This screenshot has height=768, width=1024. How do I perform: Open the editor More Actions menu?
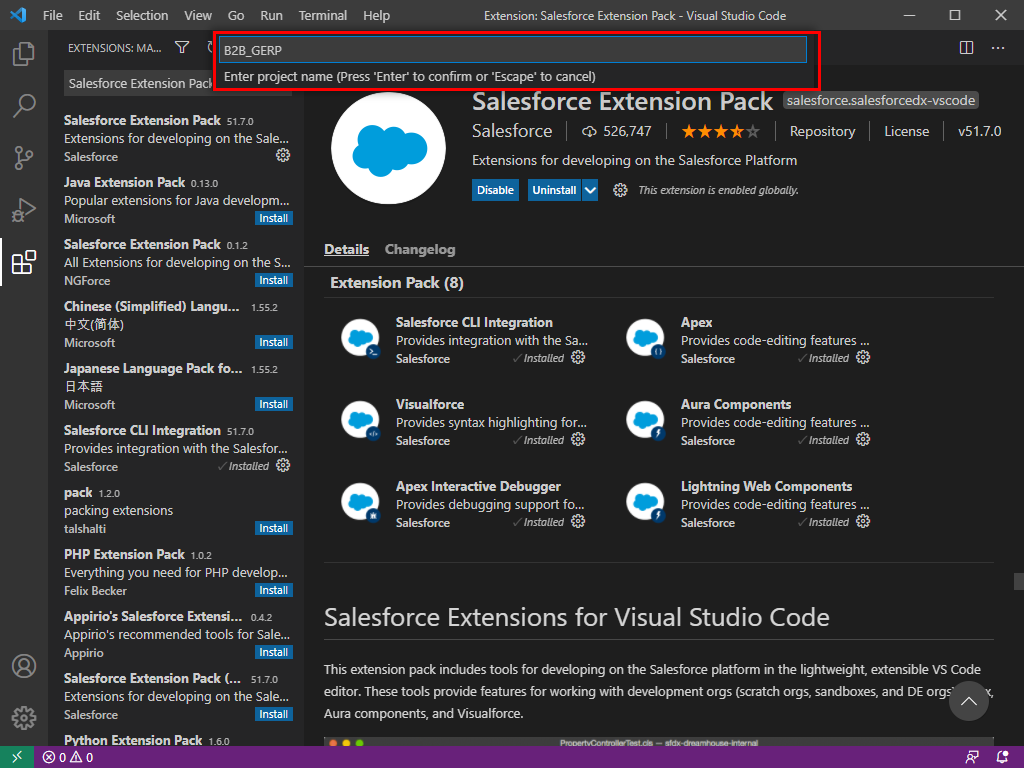pos(998,47)
